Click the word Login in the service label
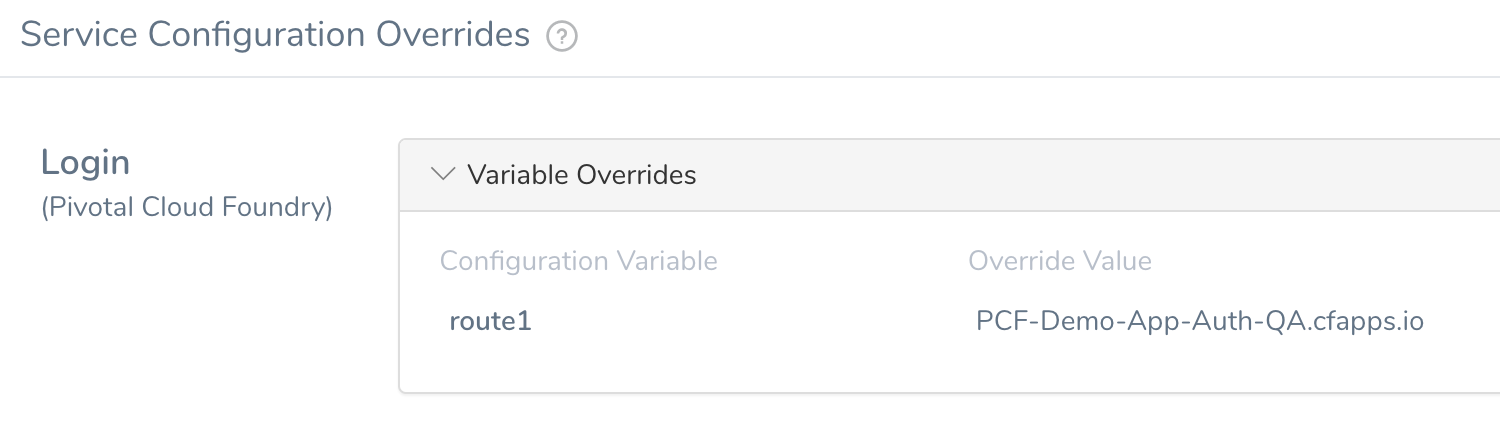Image resolution: width=1500 pixels, height=428 pixels. pos(86,163)
